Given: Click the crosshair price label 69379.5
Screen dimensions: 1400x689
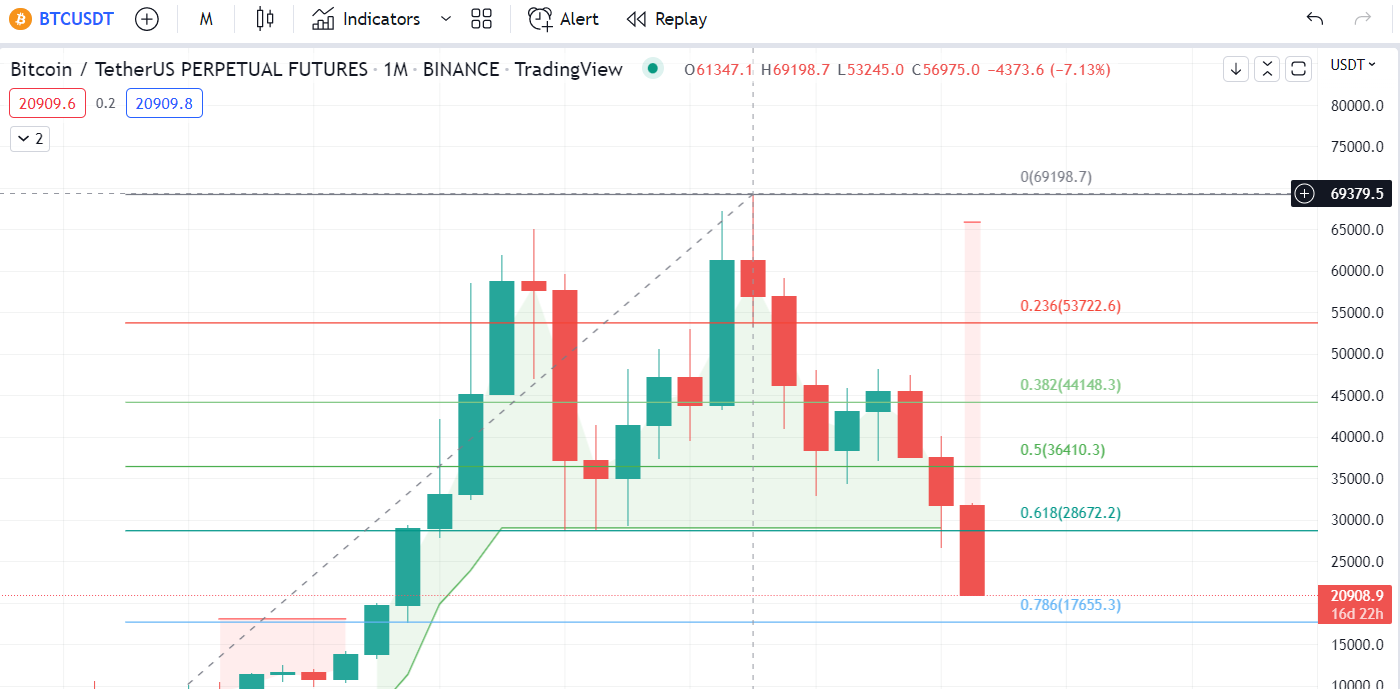Looking at the screenshot, I should [x=1356, y=194].
